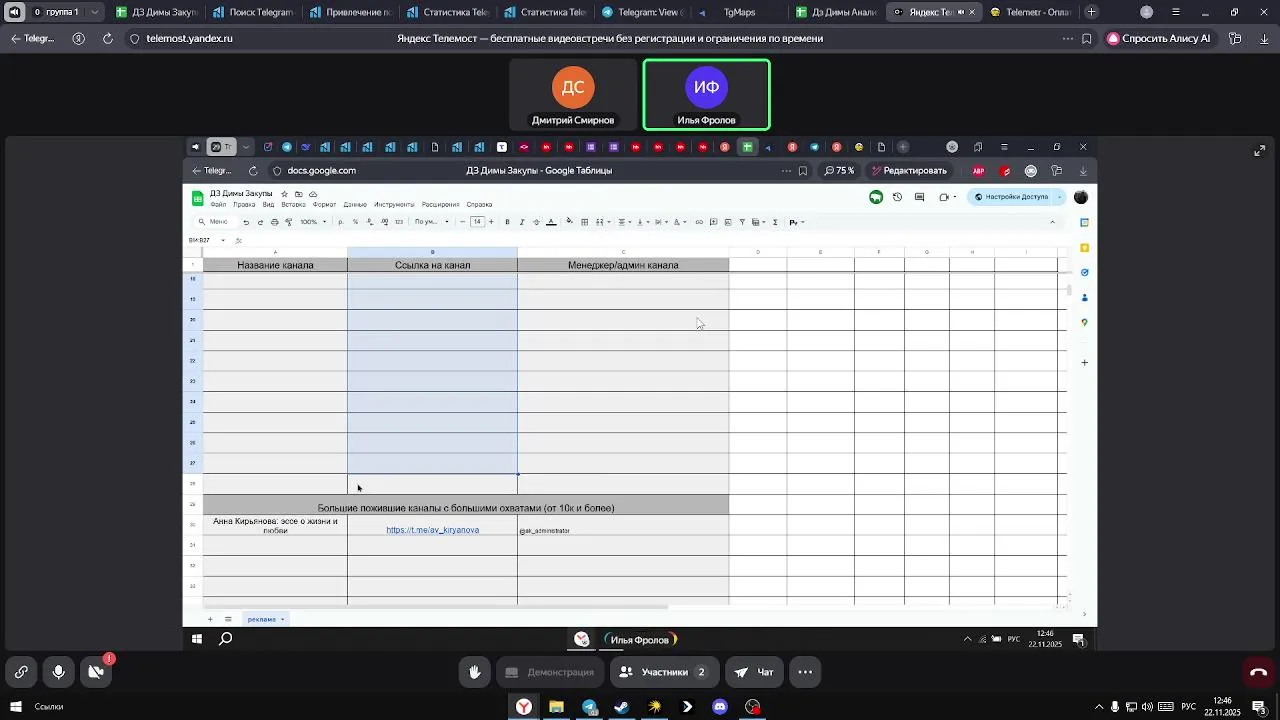Show all sheets list

pyautogui.click(x=228, y=619)
